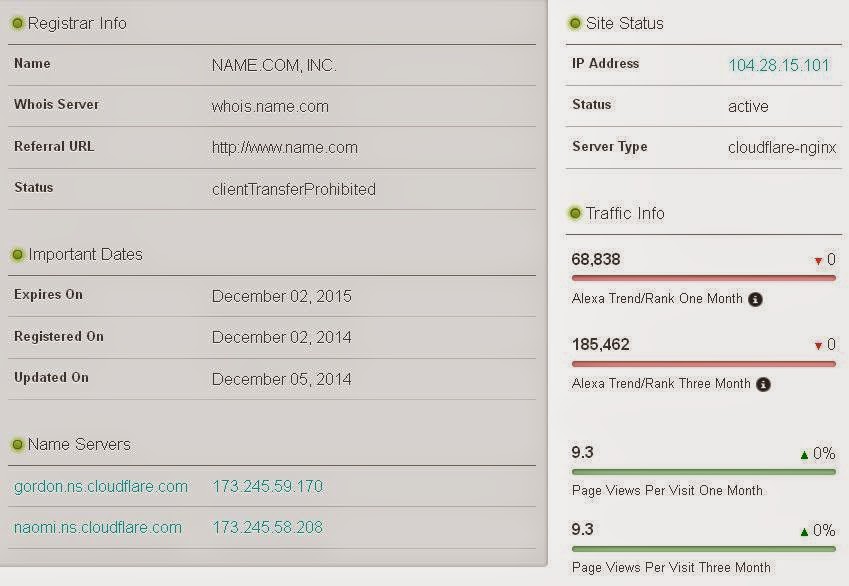
Task: Click the red down arrow beside 68,838 rank
Action: pyautogui.click(x=818, y=261)
